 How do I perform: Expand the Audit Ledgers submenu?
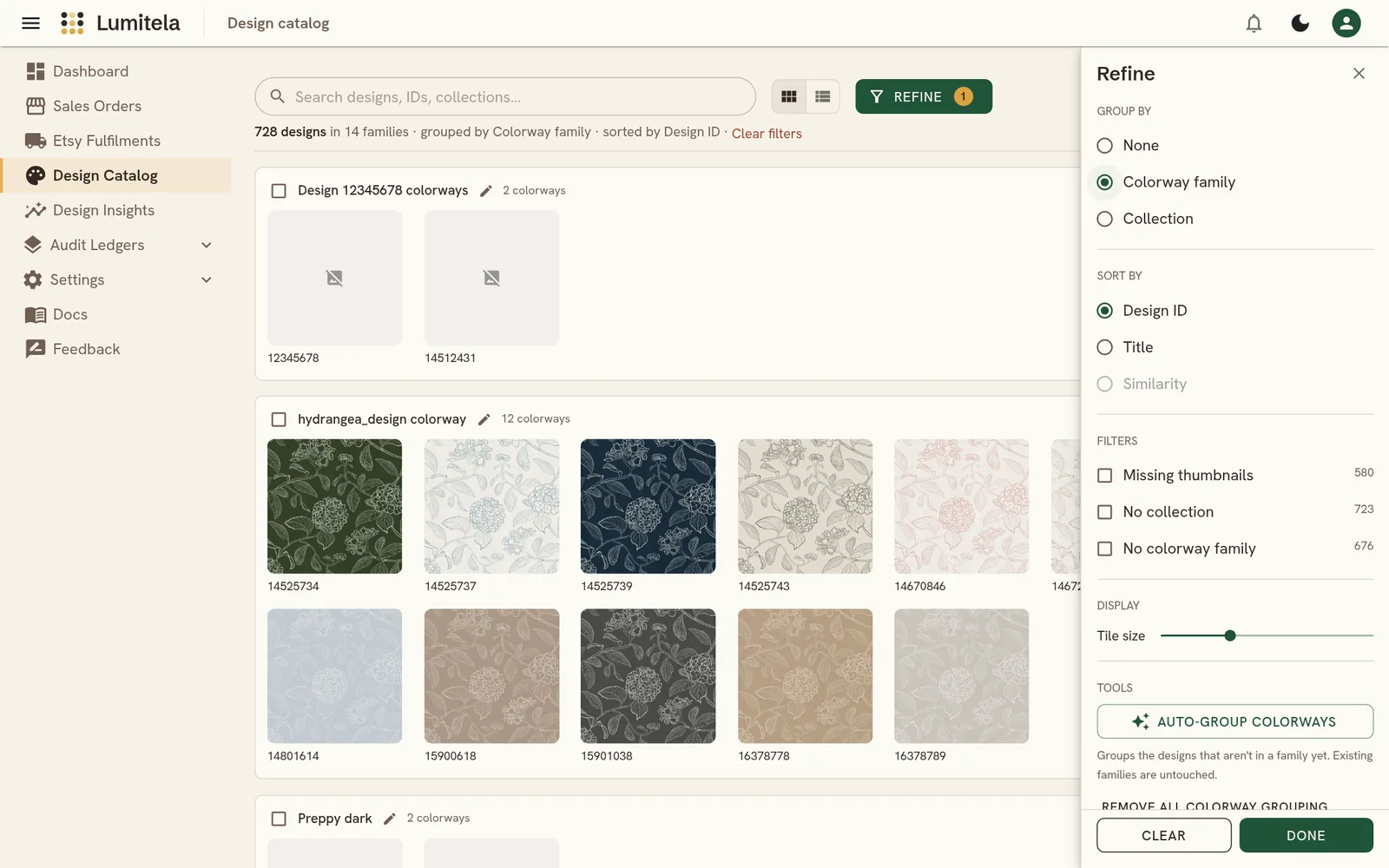[207, 245]
